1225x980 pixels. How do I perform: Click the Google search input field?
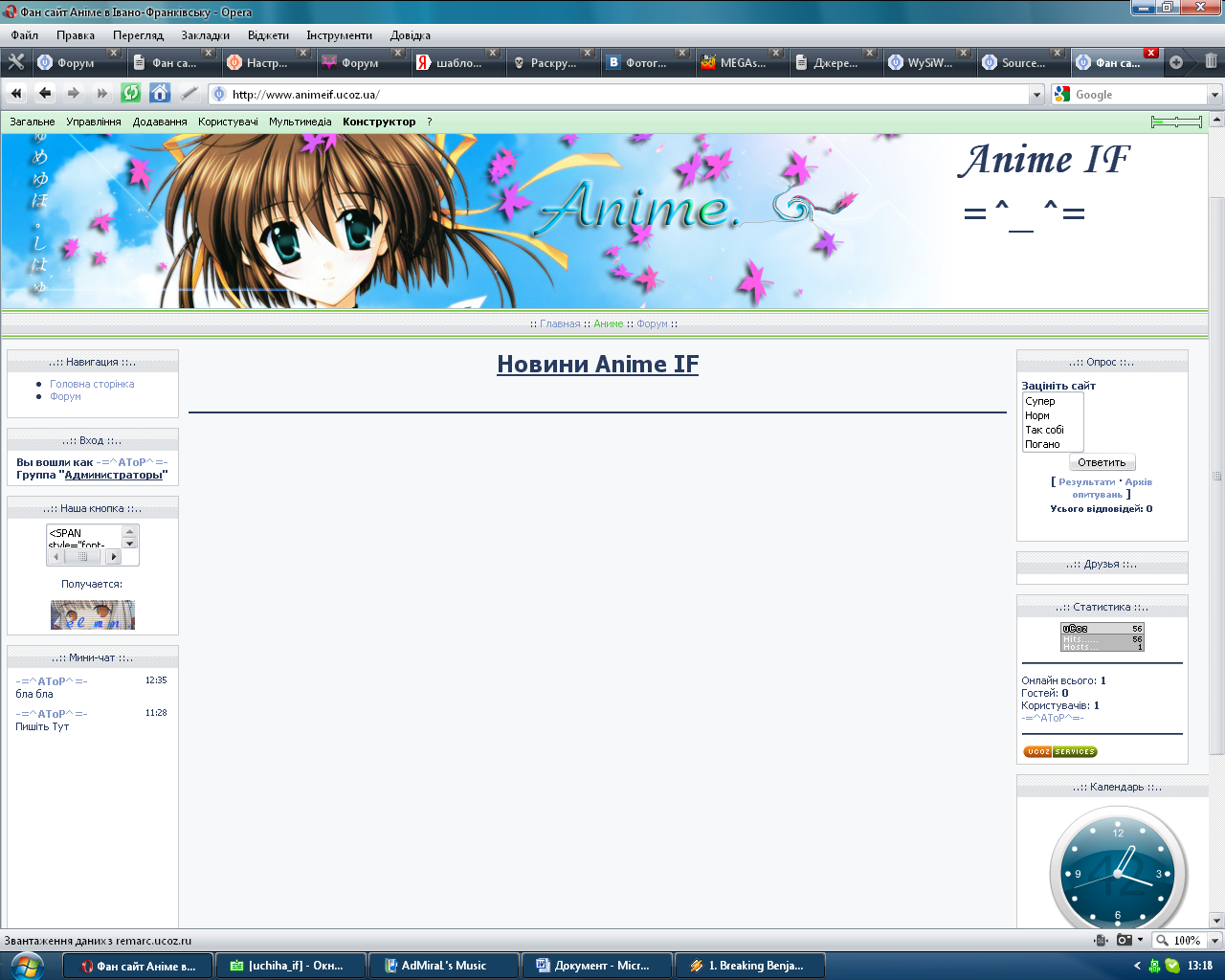tap(1139, 95)
